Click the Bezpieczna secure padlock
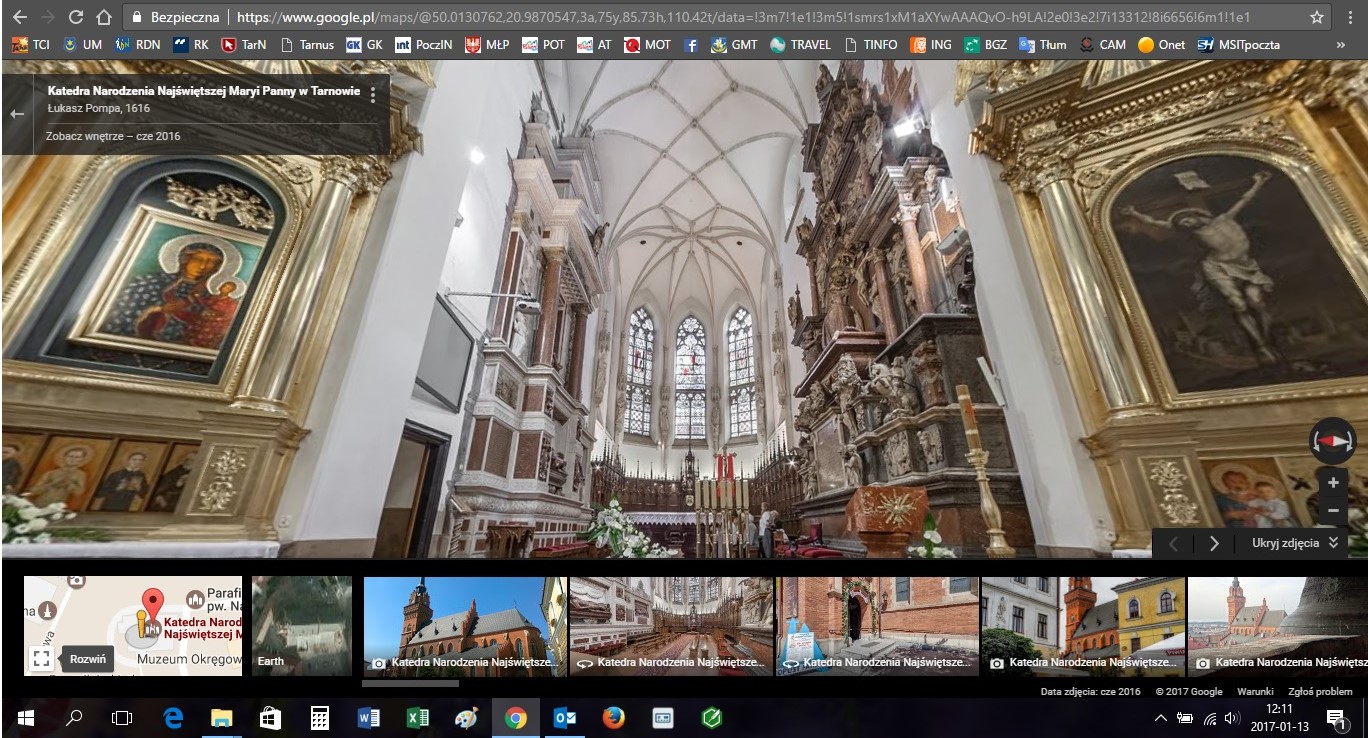 click(137, 18)
